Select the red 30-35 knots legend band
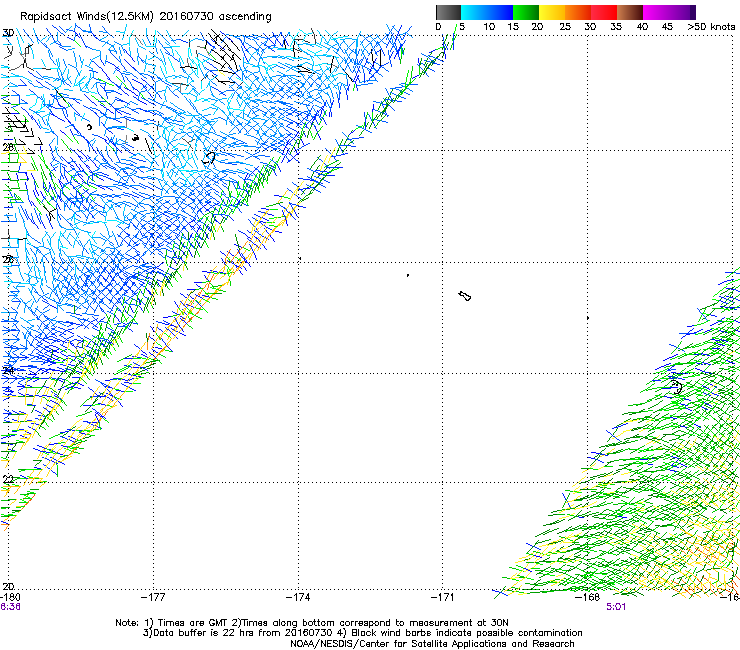Screen dimensions: 740x650 click(604, 12)
